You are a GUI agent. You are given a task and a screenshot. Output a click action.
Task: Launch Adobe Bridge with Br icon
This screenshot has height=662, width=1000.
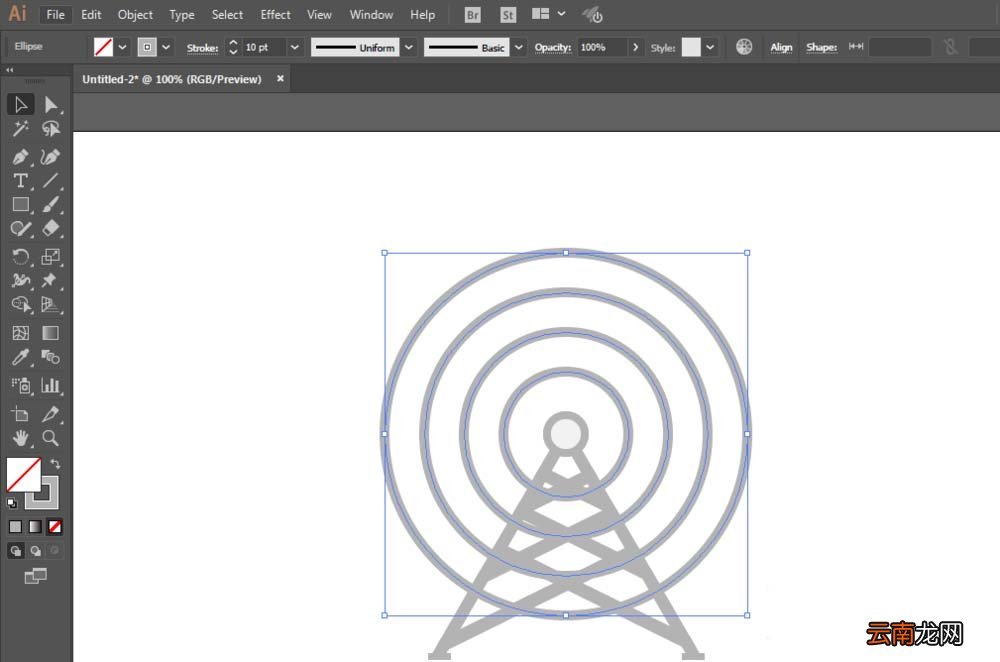[x=473, y=15]
